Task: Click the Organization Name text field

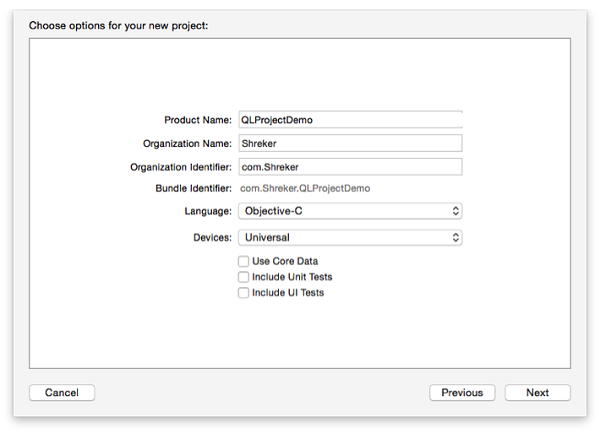Action: tap(350, 143)
